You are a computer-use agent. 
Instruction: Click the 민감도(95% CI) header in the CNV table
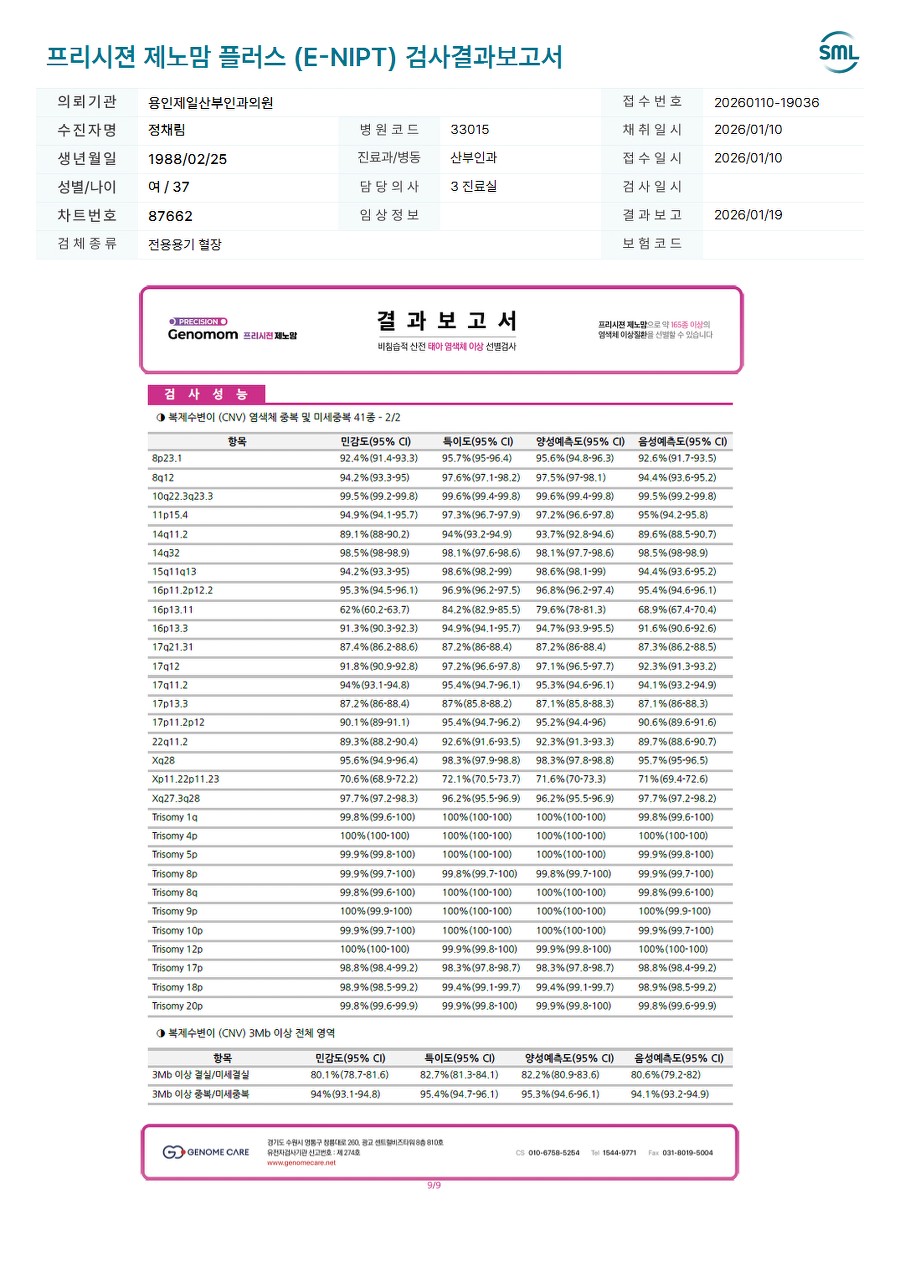pyautogui.click(x=375, y=441)
